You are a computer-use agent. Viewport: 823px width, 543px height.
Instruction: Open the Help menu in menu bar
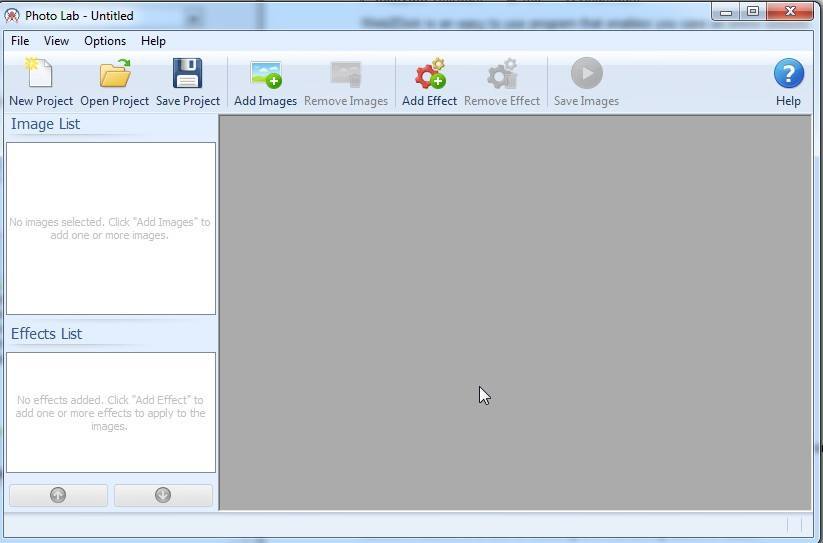pos(153,41)
